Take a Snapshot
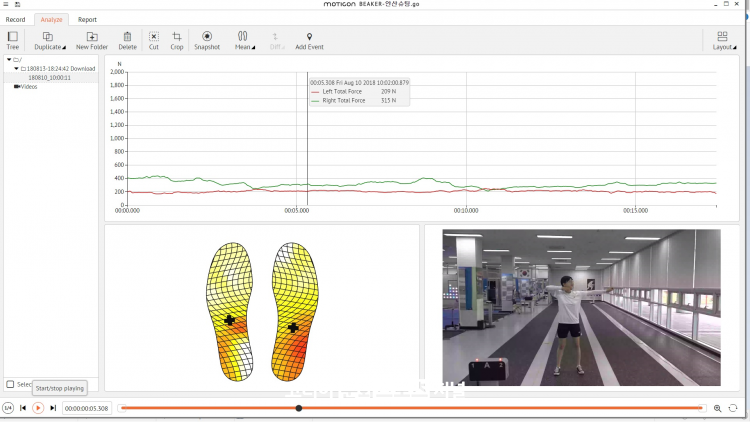 pos(207,36)
